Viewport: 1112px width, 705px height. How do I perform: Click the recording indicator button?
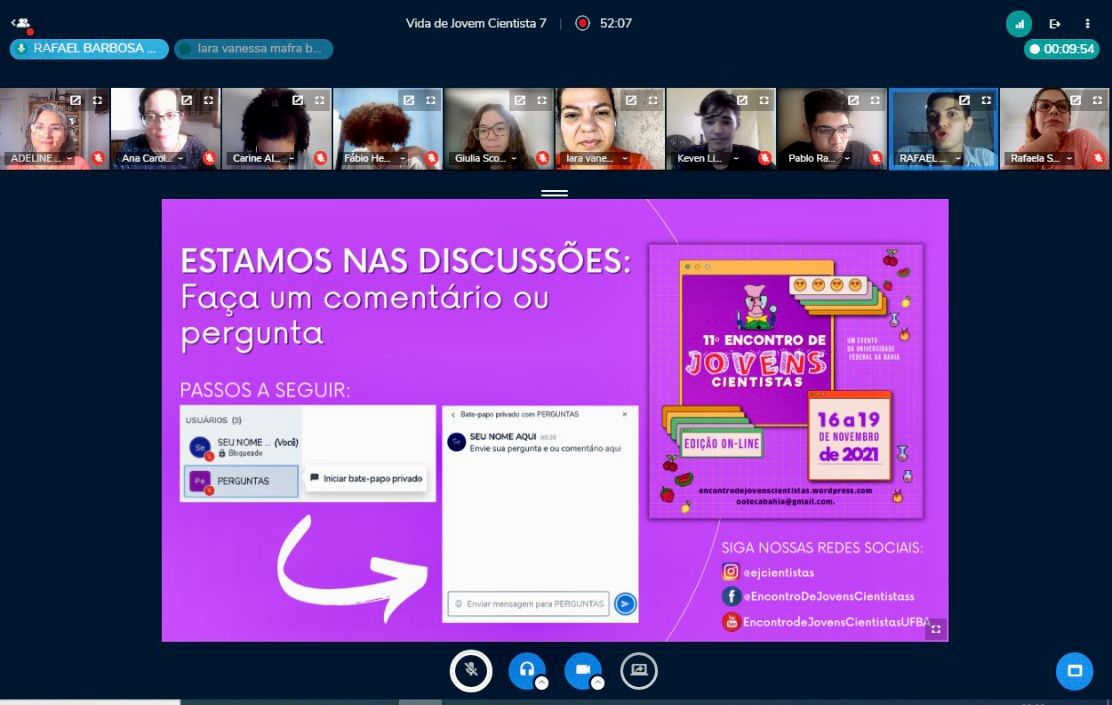[x=583, y=23]
